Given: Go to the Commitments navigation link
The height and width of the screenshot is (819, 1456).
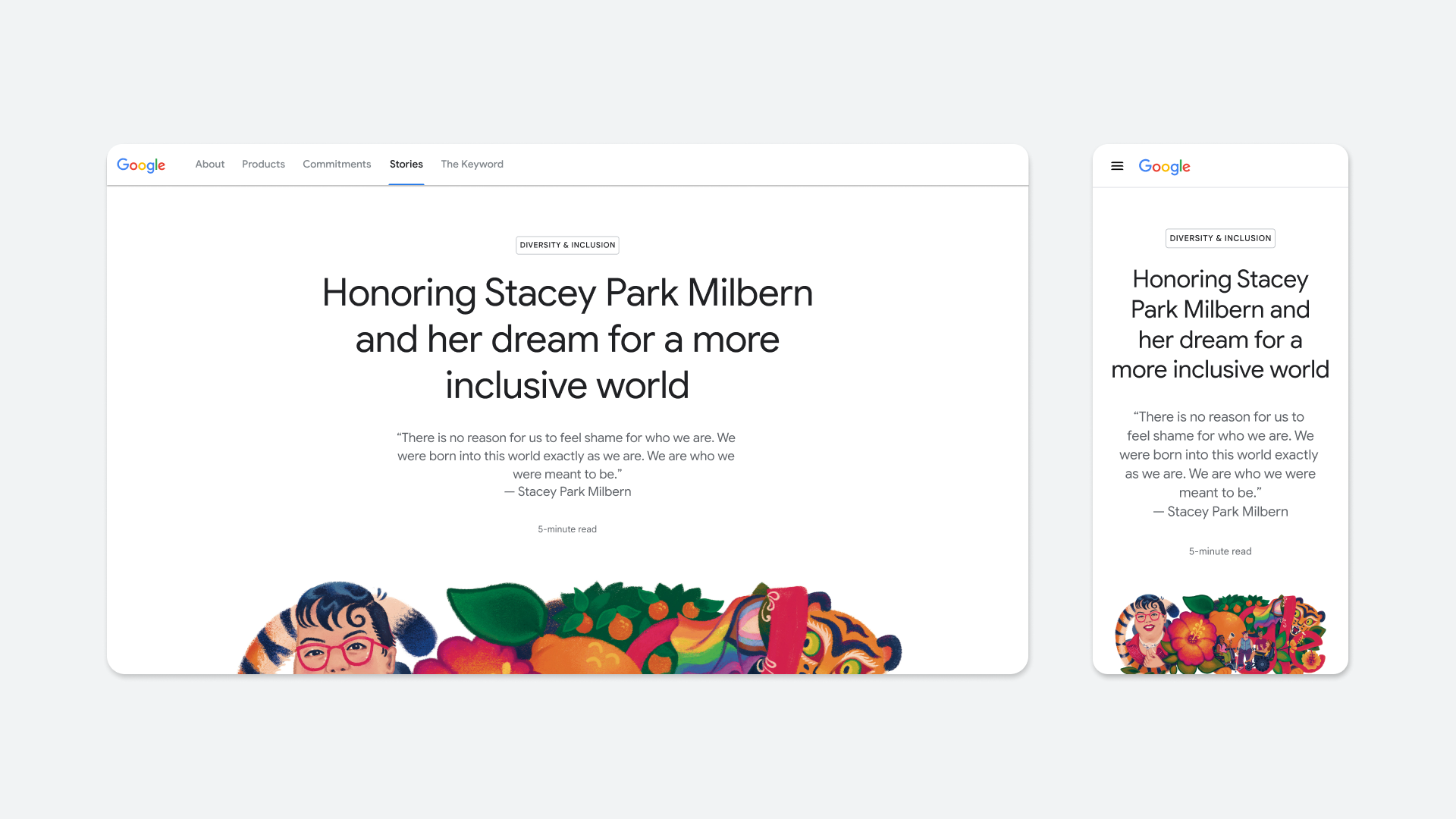Looking at the screenshot, I should tap(337, 165).
